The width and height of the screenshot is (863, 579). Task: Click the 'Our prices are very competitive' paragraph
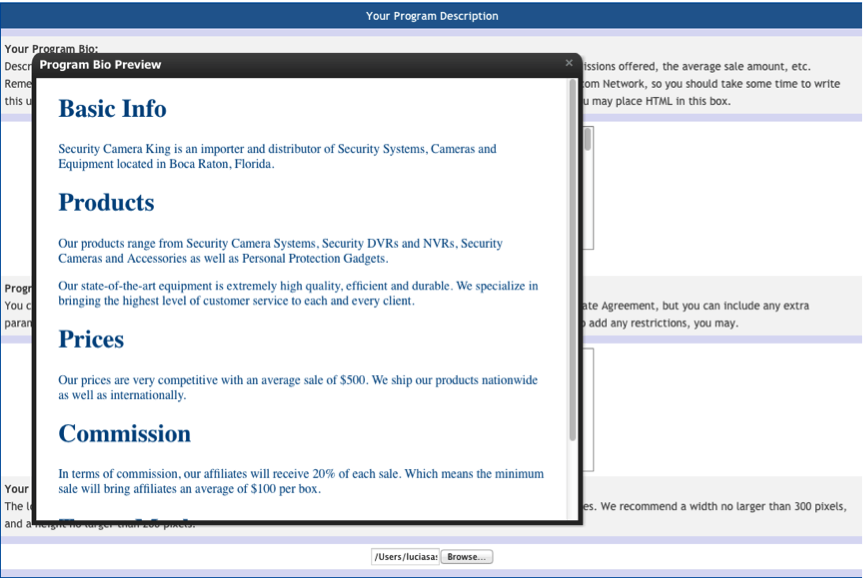(298, 387)
